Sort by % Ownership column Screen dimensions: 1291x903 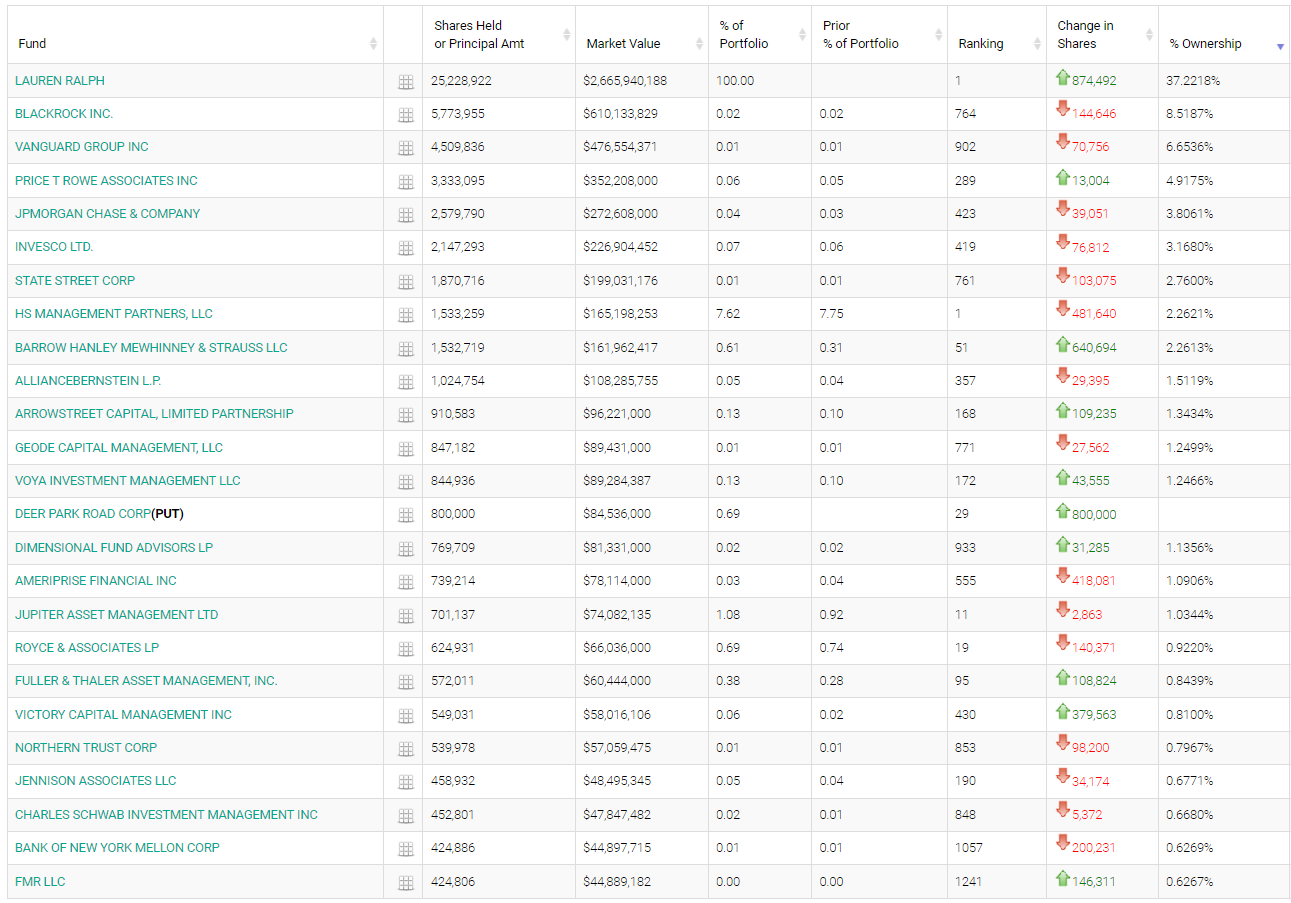pyautogui.click(x=1224, y=35)
